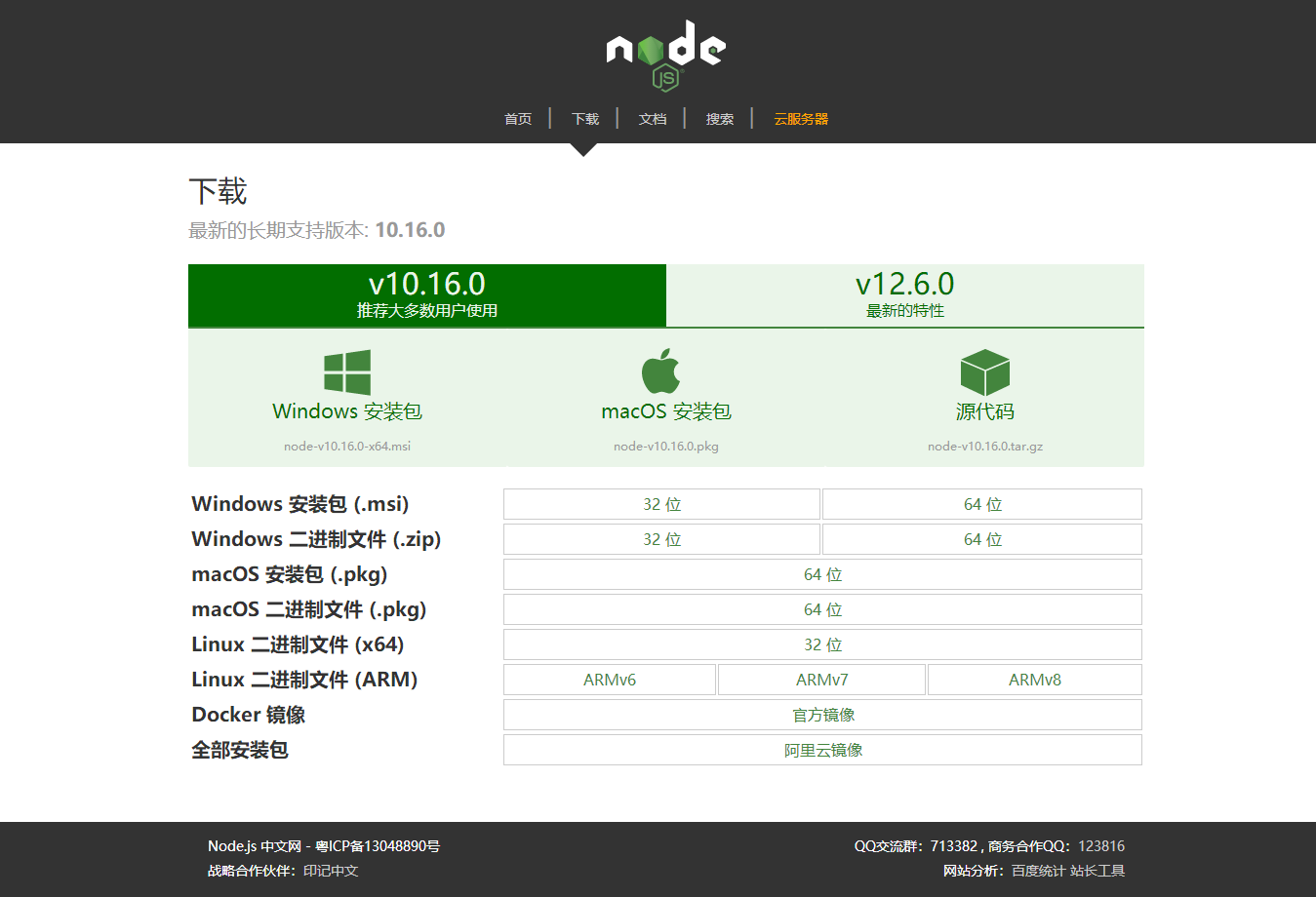Click the 全部安装包 row label

coord(240,750)
